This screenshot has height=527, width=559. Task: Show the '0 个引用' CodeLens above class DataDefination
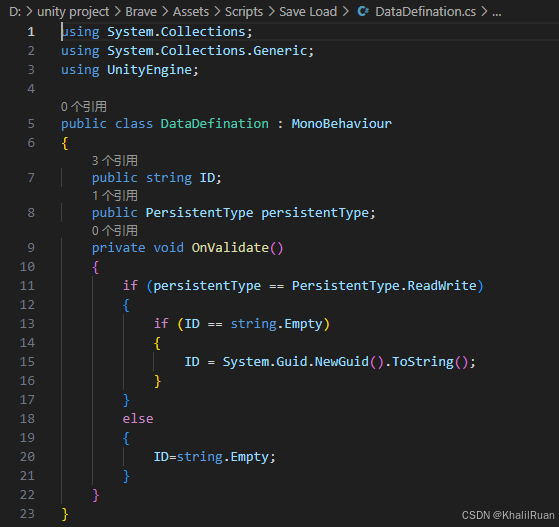(x=84, y=107)
